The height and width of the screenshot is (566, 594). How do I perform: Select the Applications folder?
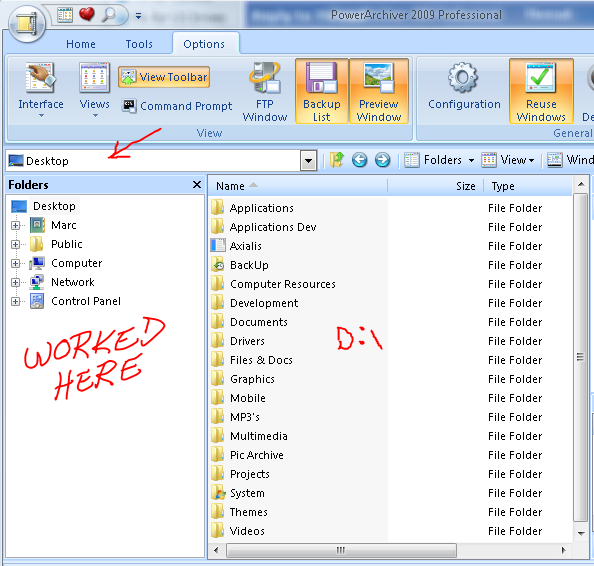coord(261,208)
